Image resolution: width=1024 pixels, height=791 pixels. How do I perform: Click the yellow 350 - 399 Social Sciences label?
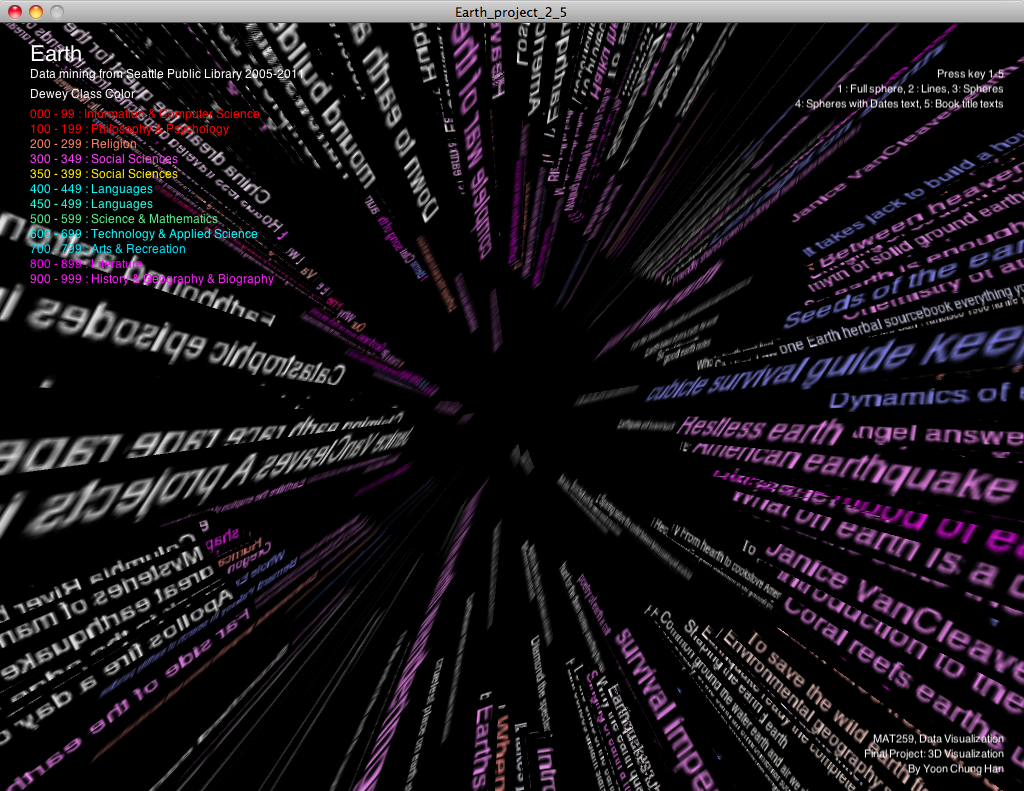point(104,174)
